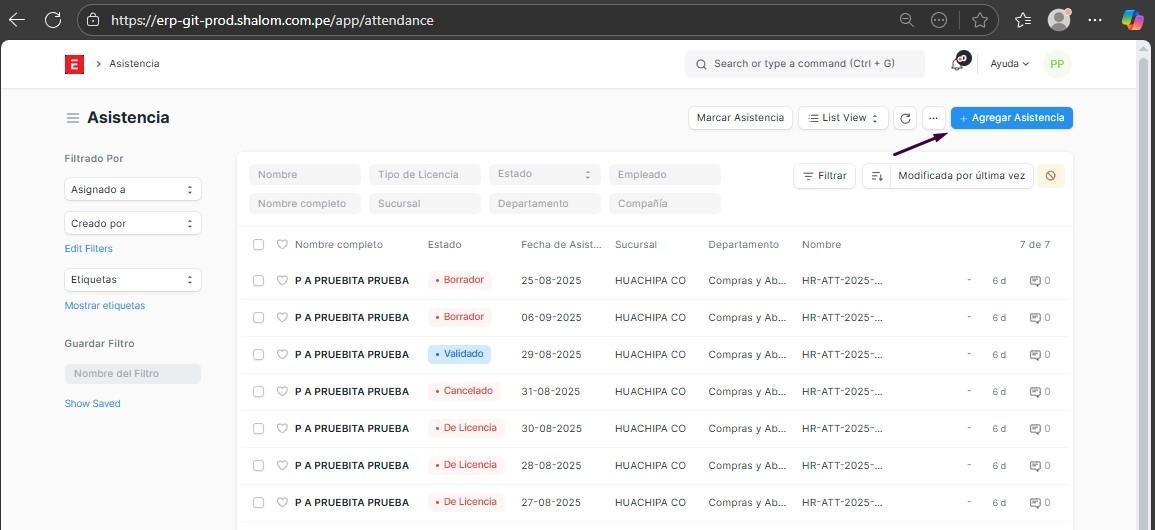
Task: Click the sort direction toggle icon
Action: 876,176
